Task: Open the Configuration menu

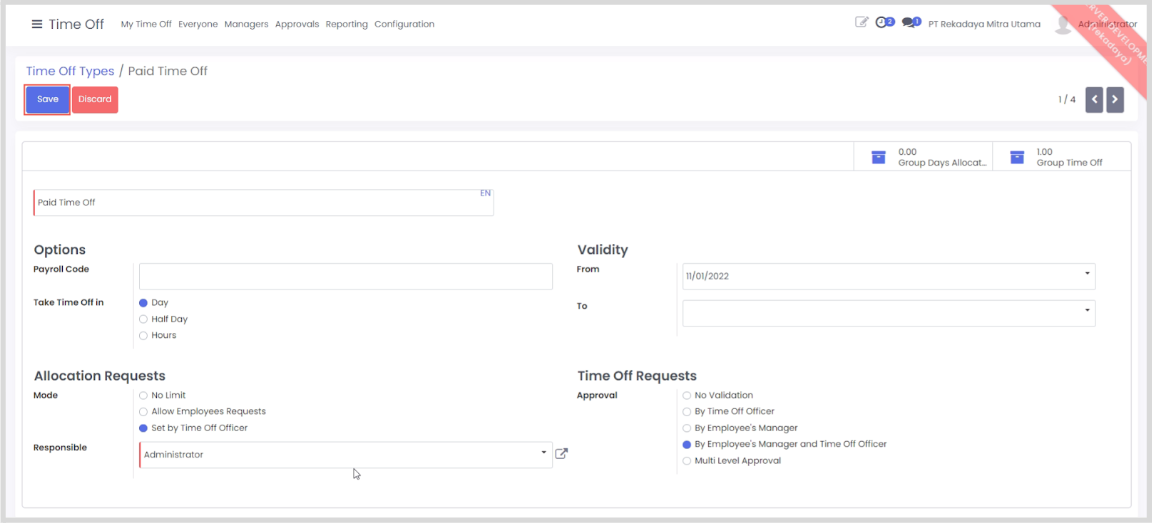Action: click(x=404, y=24)
